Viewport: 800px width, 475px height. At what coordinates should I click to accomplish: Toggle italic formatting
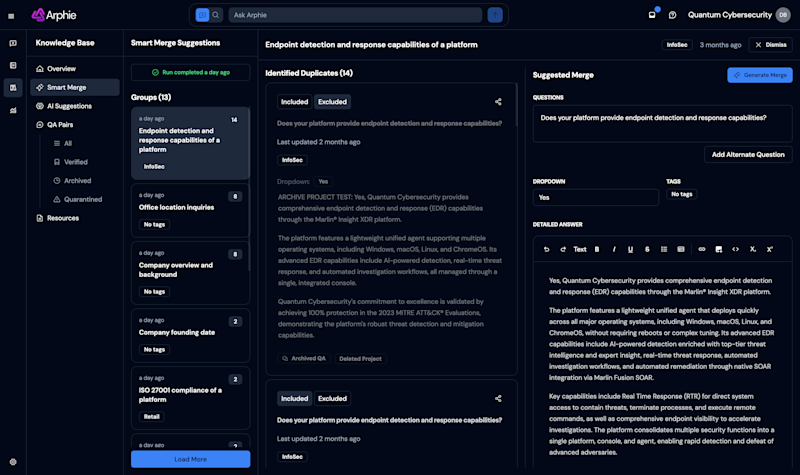tap(614, 249)
